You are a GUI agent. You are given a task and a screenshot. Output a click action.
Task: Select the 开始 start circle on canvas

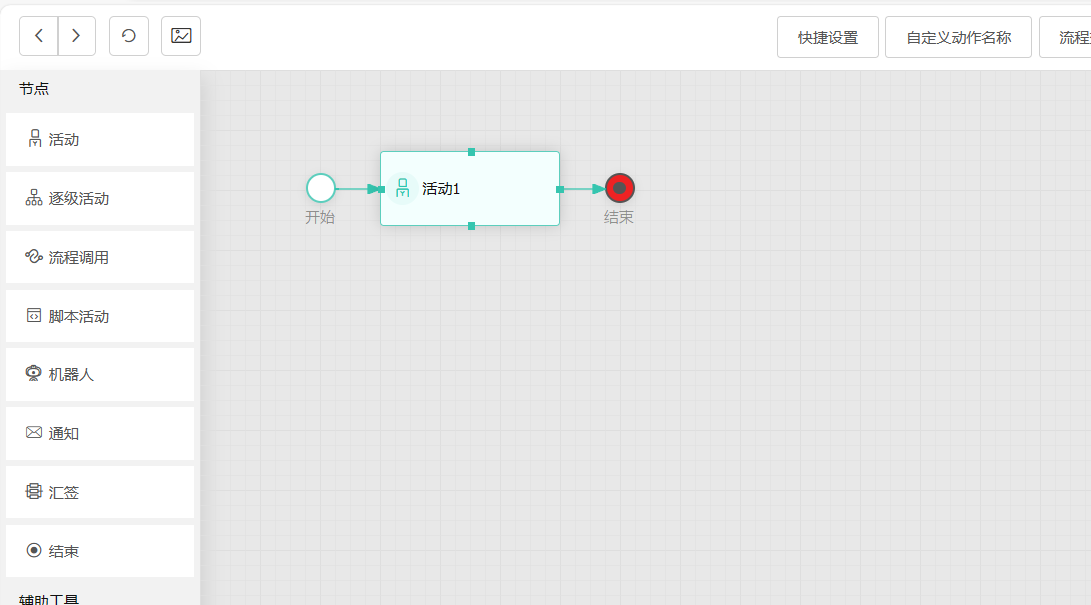[x=321, y=188]
